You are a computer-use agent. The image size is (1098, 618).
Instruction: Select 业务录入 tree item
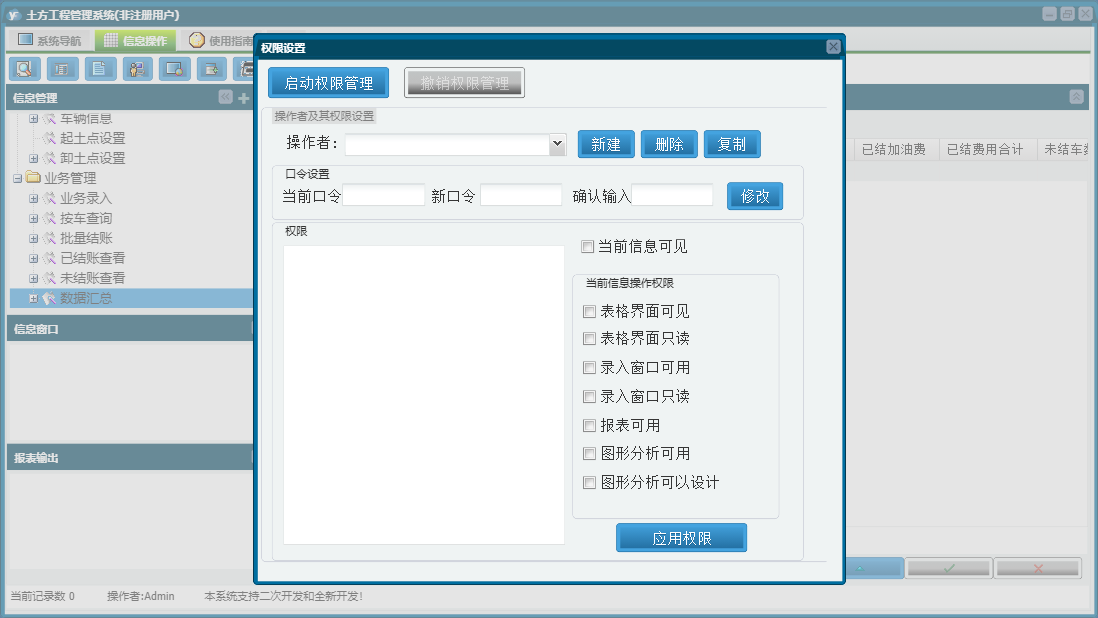pos(86,199)
